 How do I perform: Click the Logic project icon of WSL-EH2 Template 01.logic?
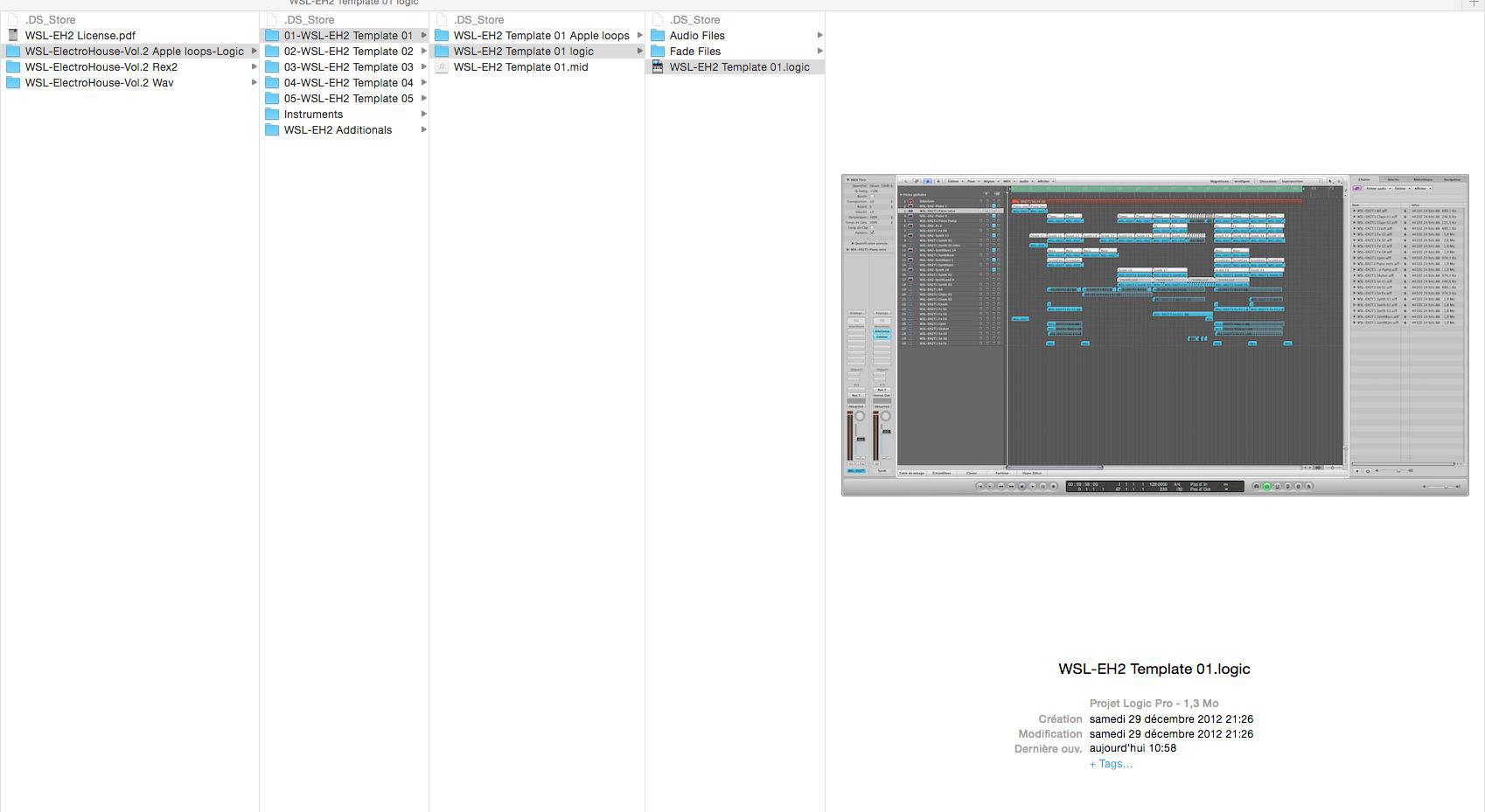pos(658,67)
